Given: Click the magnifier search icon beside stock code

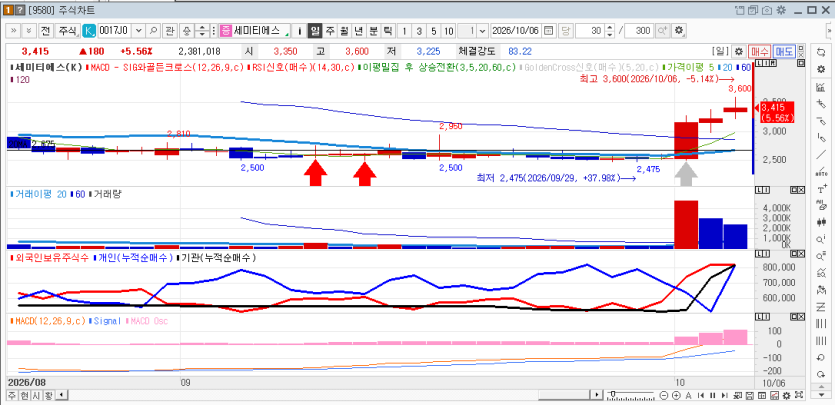Looking at the screenshot, I should 153,31.
